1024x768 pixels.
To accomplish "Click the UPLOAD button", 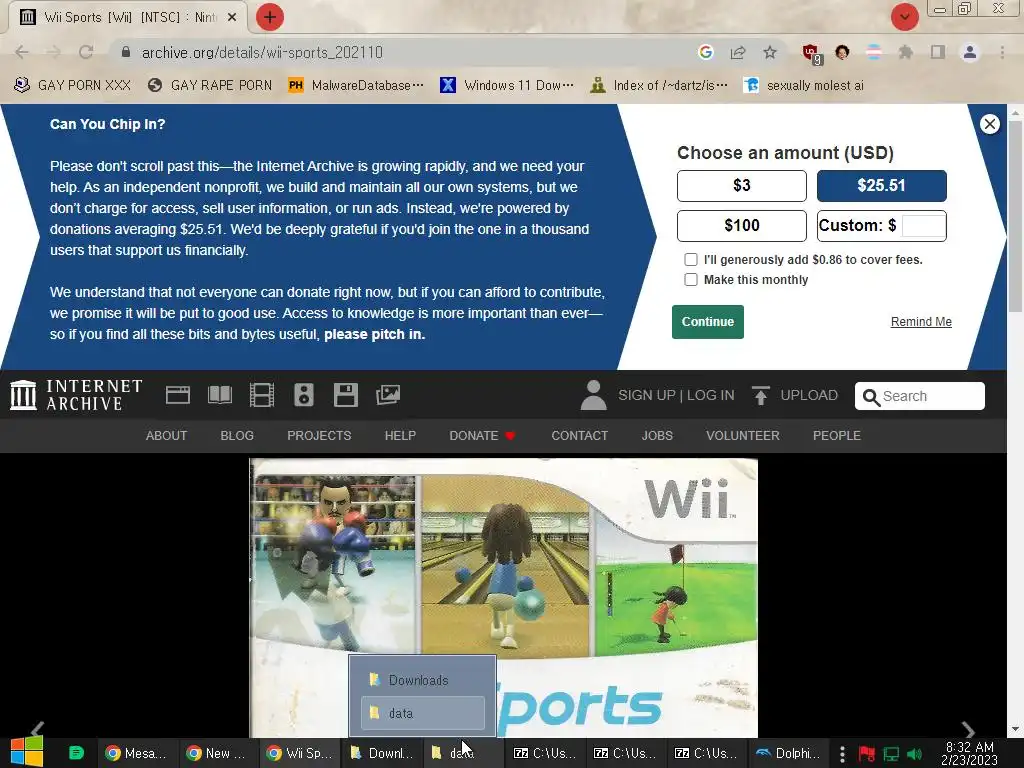I will (795, 395).
